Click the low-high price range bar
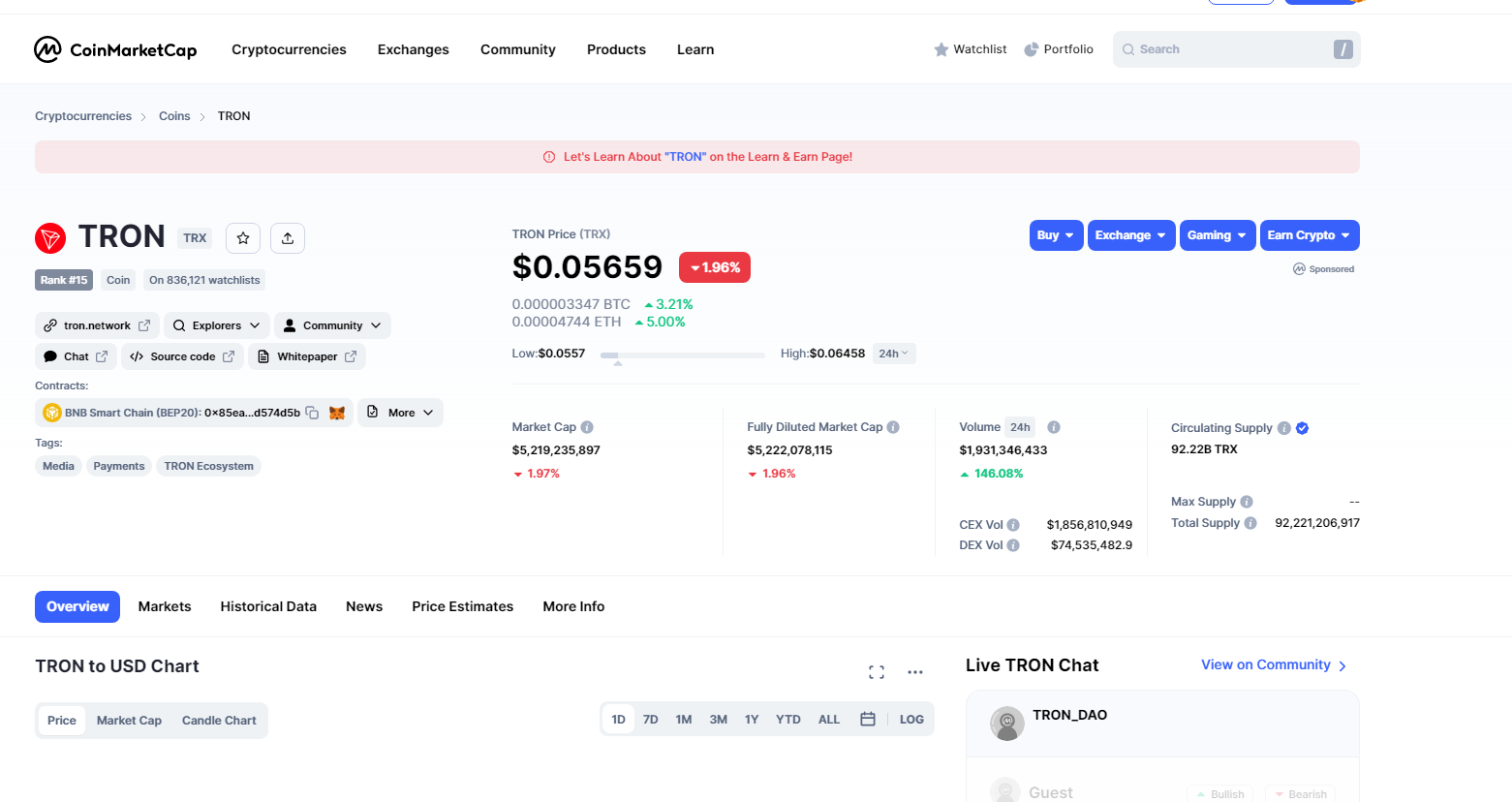1512x802 pixels. tap(682, 355)
